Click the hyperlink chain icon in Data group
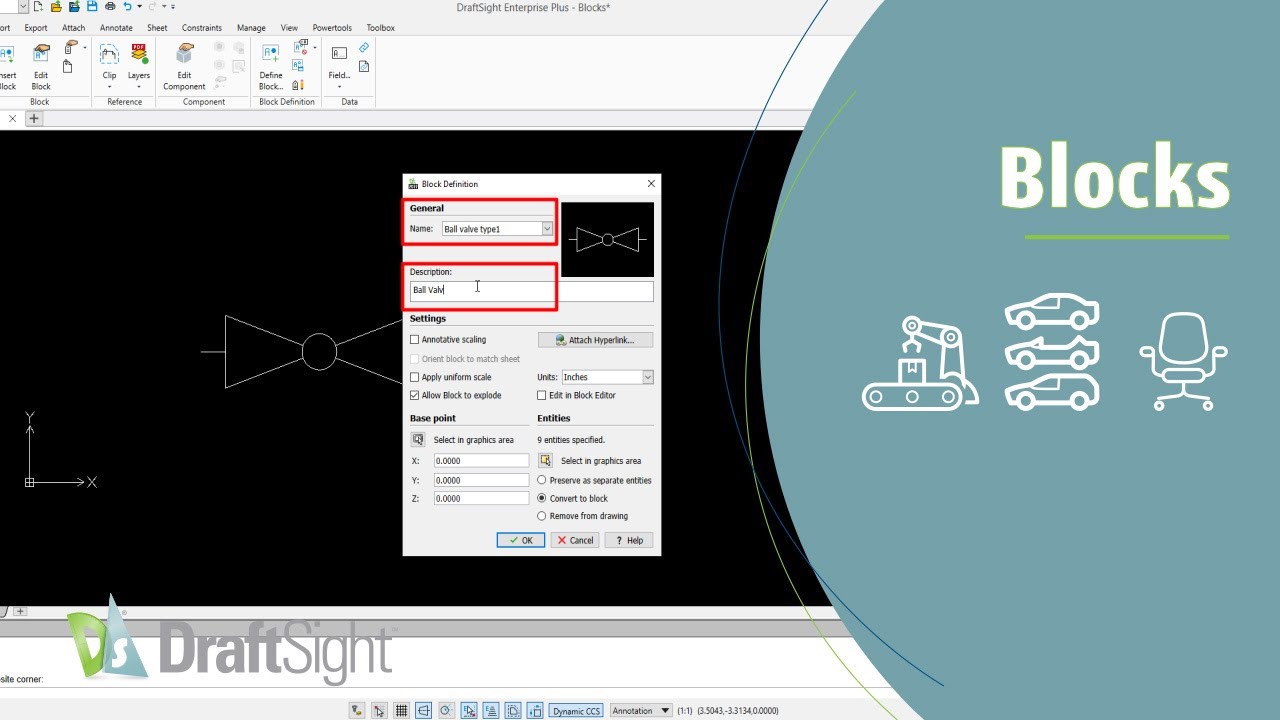The height and width of the screenshot is (720, 1280). pos(364,48)
